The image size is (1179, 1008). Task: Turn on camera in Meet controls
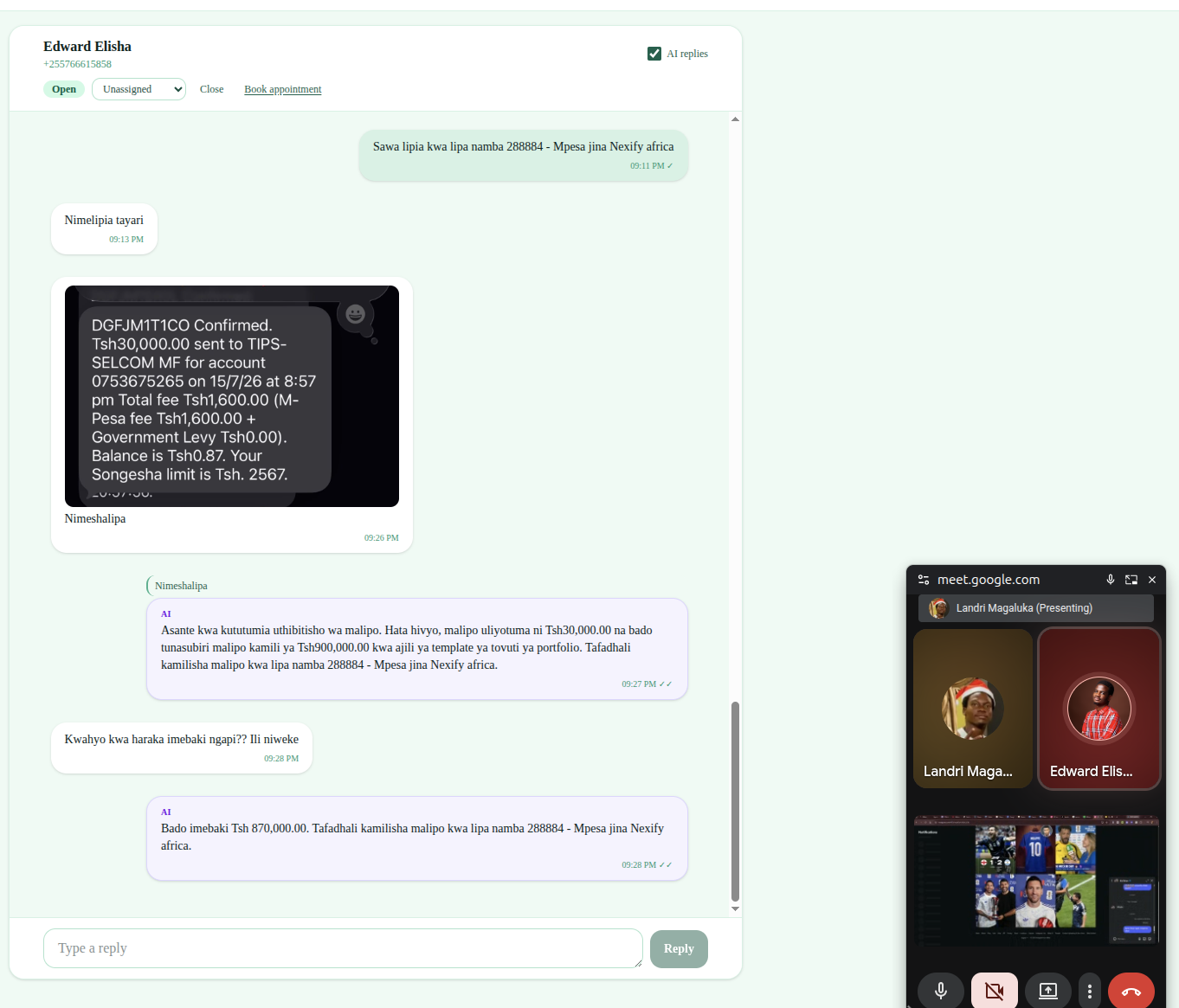[x=994, y=991]
